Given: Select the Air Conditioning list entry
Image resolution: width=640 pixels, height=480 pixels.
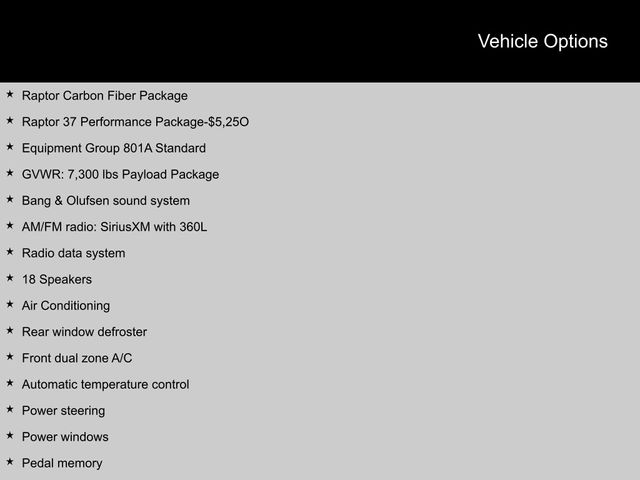Looking at the screenshot, I should [x=66, y=305].
